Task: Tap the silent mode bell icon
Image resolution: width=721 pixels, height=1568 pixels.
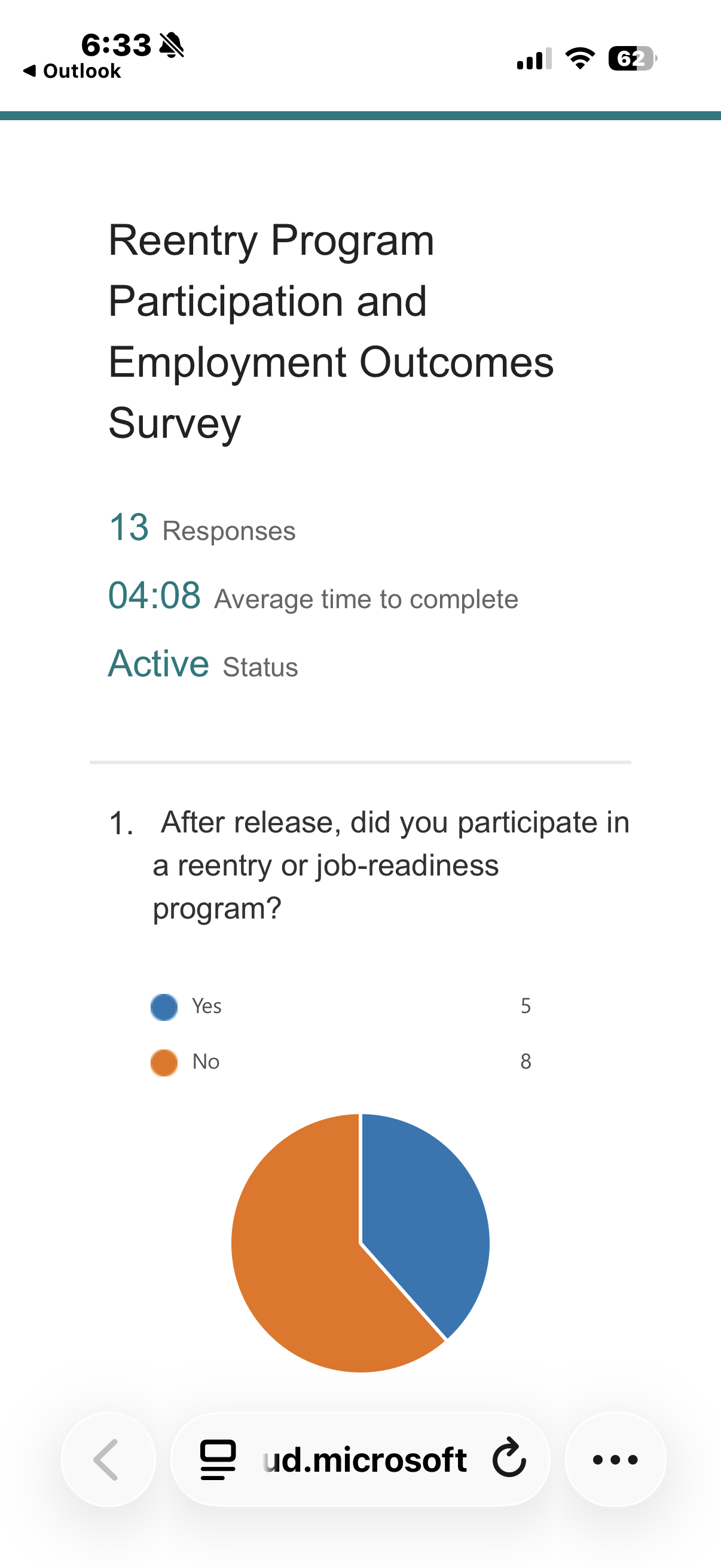Action: (172, 45)
